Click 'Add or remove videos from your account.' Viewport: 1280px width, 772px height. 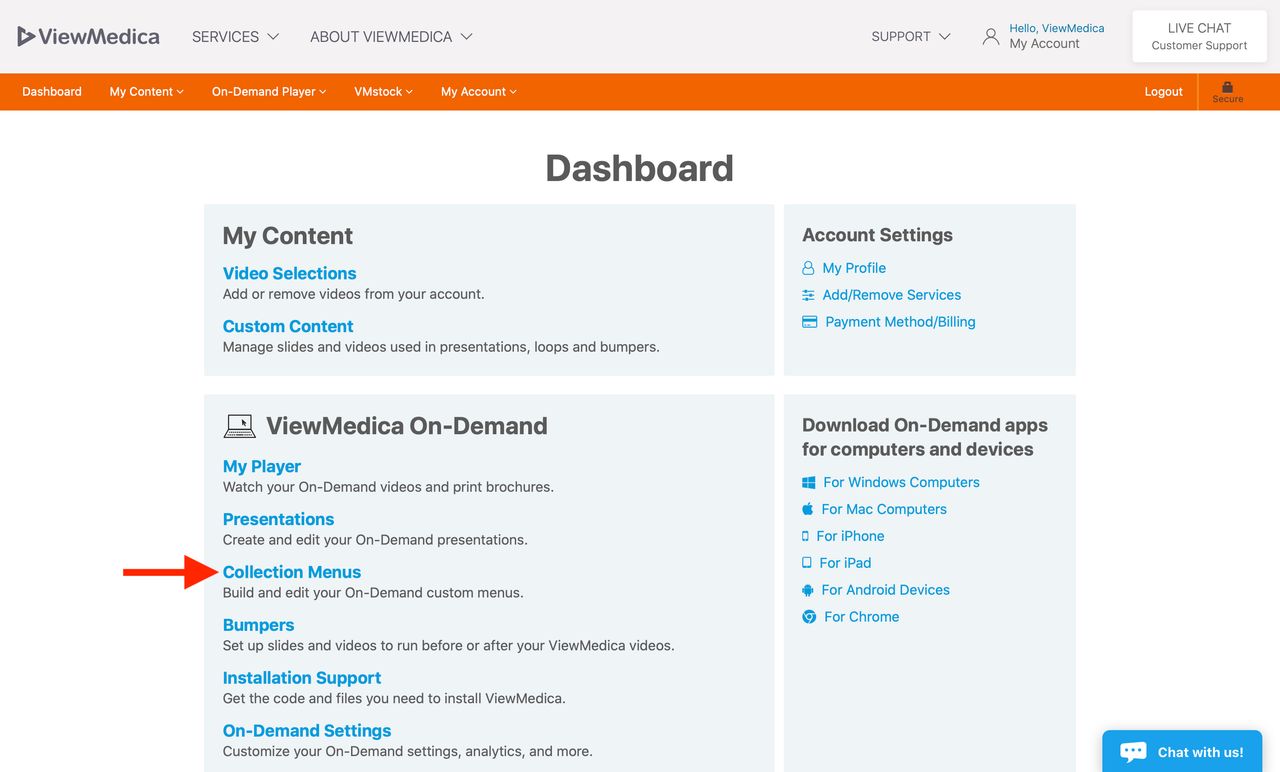(353, 294)
